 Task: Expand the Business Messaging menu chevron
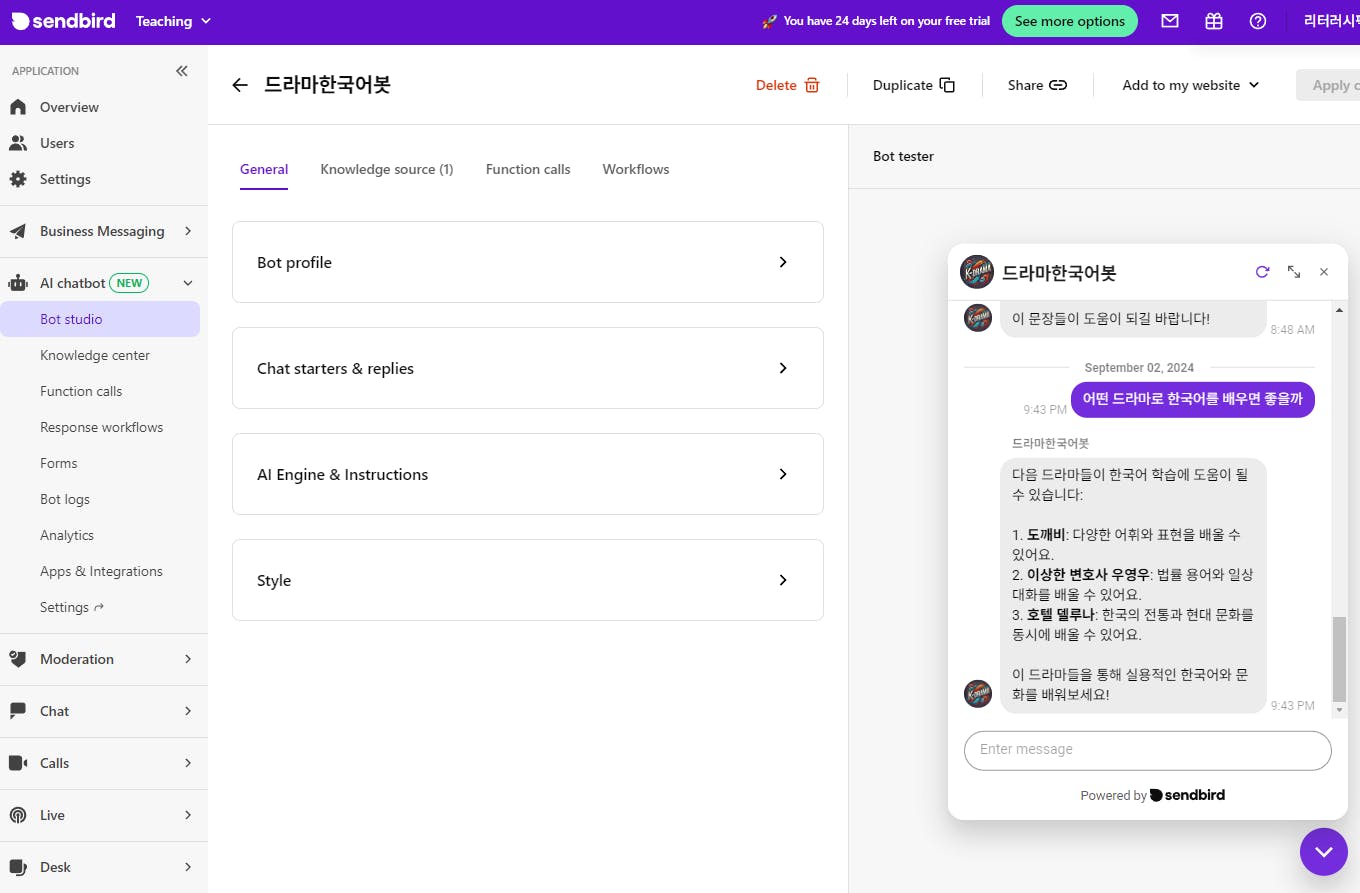tap(188, 231)
